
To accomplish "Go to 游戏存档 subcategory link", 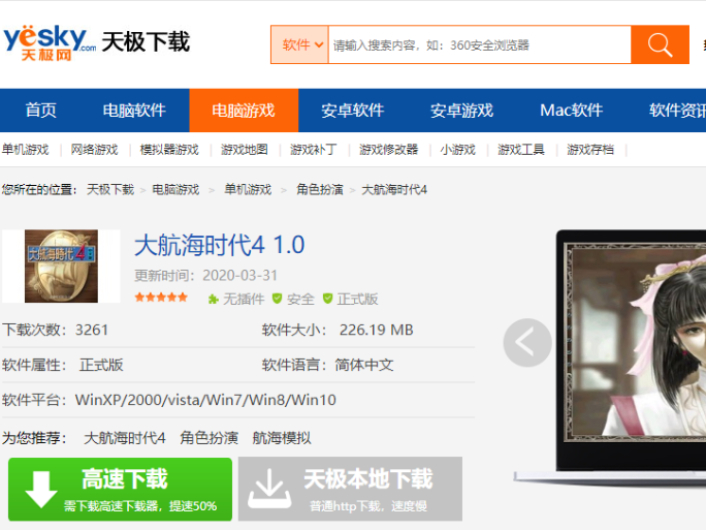I will (x=590, y=149).
